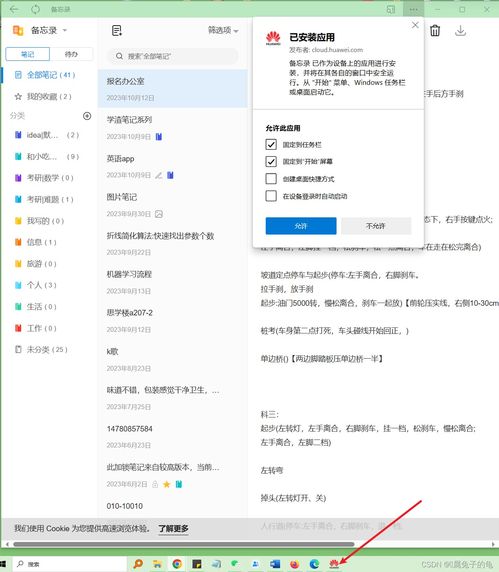Switch to the 待办 tab
The height and width of the screenshot is (572, 499).
coord(71,54)
